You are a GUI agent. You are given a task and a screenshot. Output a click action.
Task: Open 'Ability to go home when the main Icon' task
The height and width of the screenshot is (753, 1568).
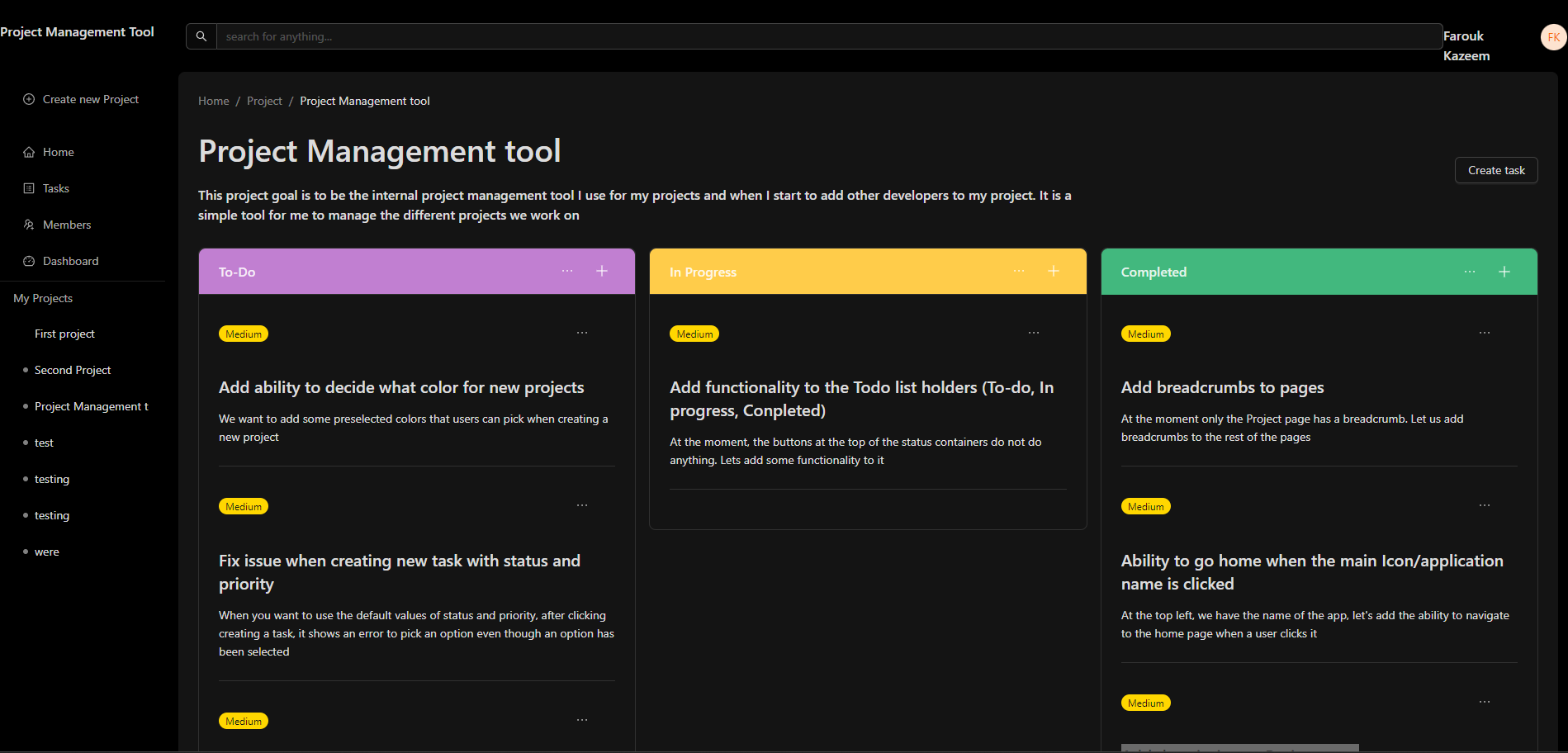(x=1312, y=572)
